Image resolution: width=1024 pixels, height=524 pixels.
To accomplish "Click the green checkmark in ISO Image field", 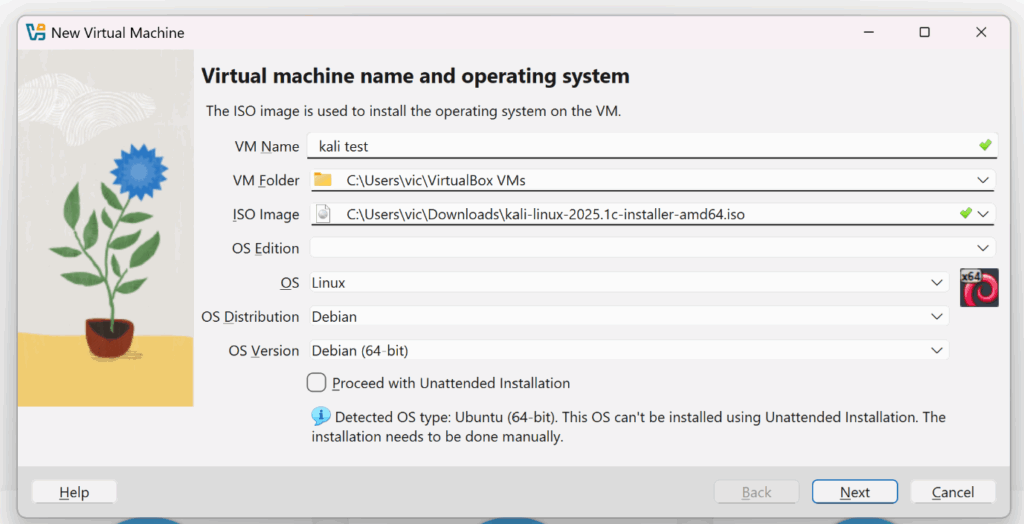I will (x=965, y=213).
